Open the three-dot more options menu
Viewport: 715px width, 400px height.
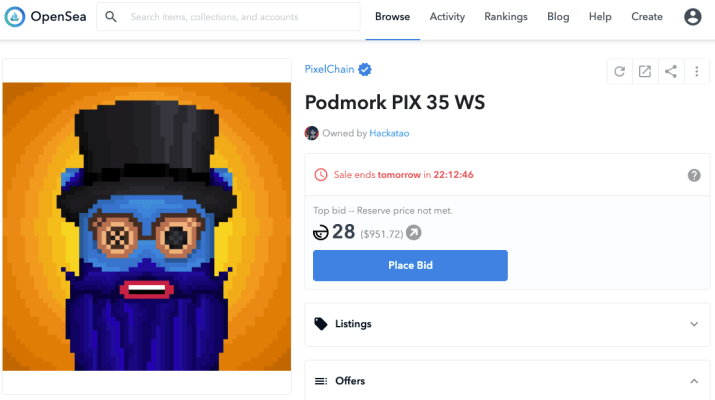click(x=696, y=71)
